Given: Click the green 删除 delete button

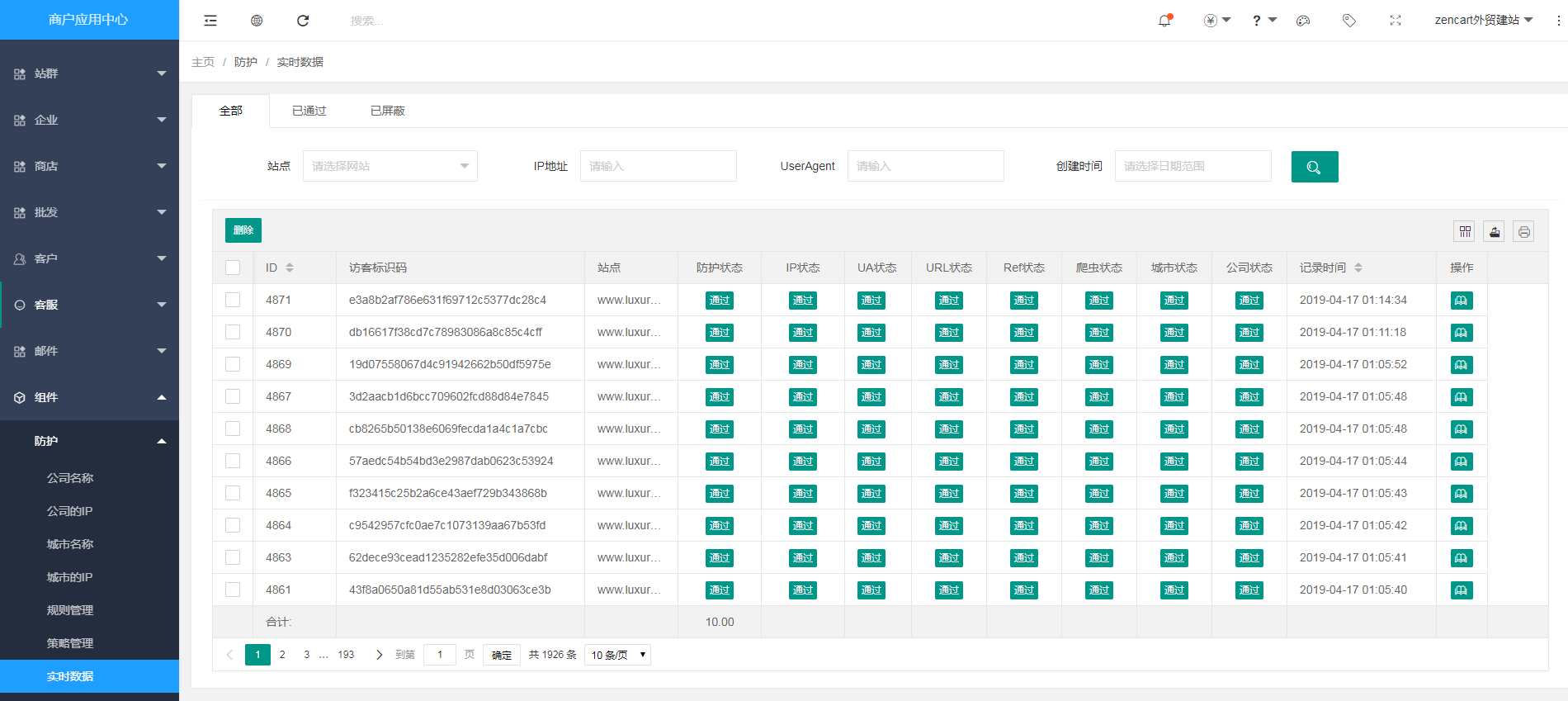Looking at the screenshot, I should tap(243, 230).
